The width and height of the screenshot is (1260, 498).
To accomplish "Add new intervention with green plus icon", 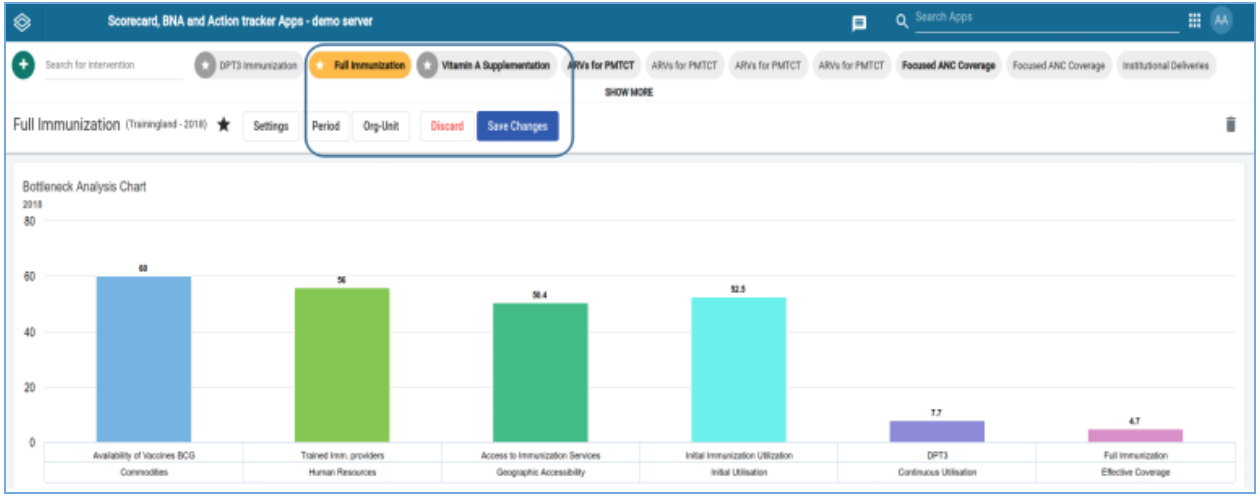I will [x=24, y=65].
